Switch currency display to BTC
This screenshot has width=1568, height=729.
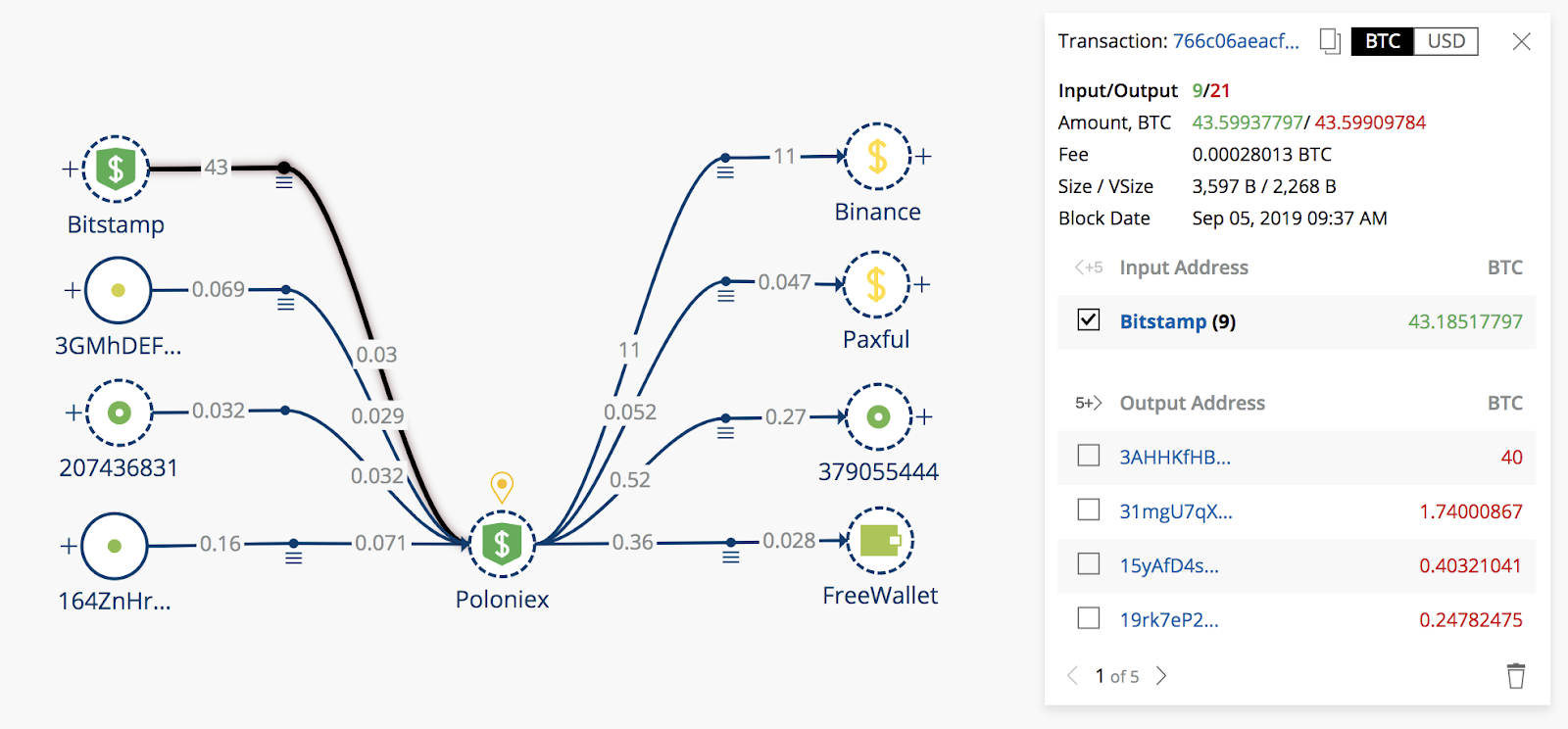pos(1383,41)
